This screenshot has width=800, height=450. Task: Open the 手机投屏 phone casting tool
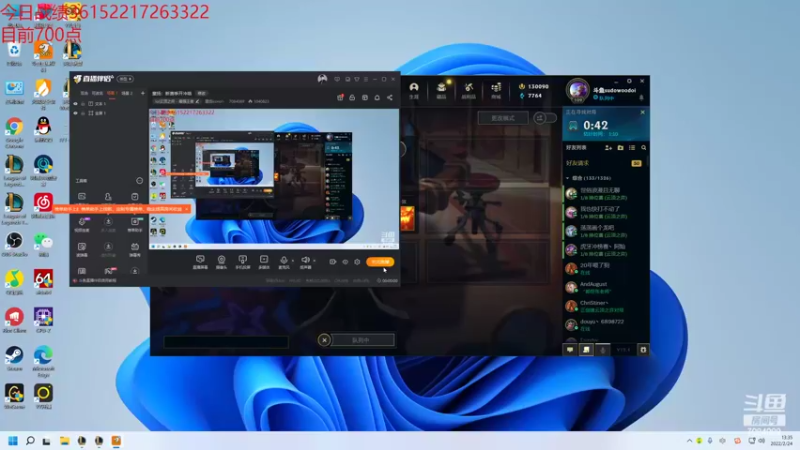click(243, 262)
